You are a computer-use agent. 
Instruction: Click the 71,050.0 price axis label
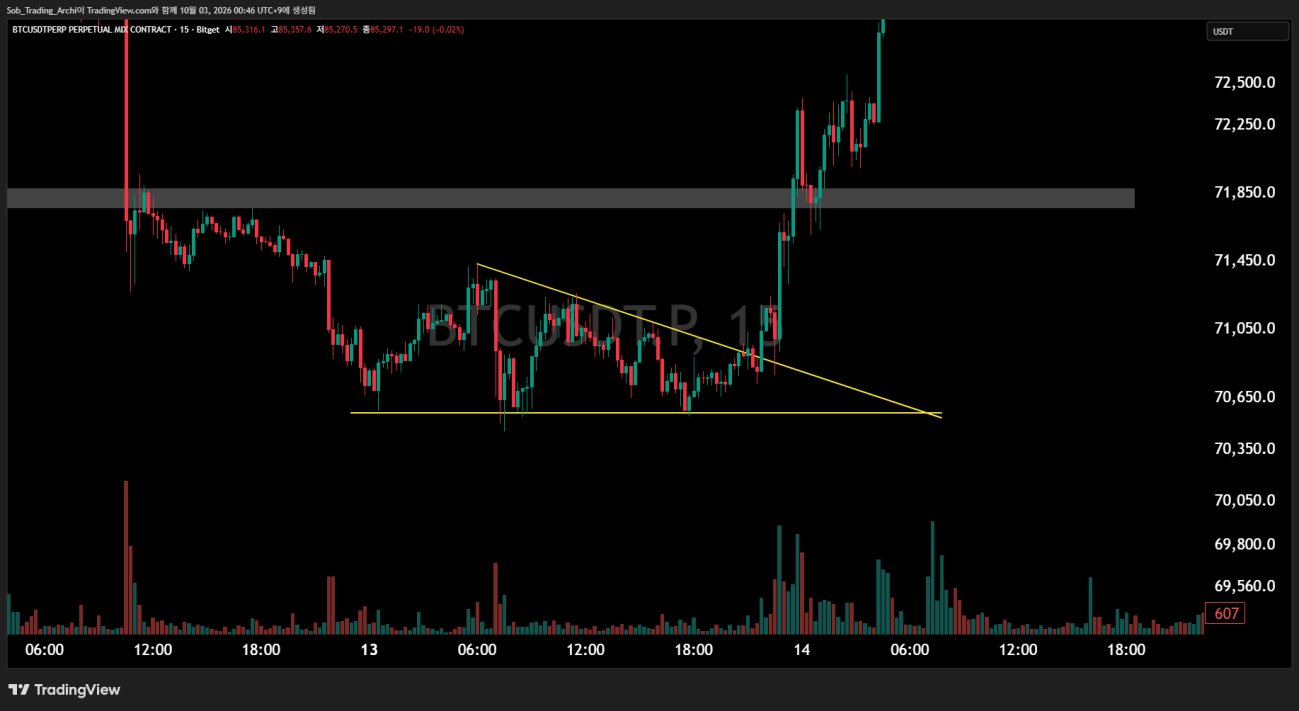tap(1244, 328)
